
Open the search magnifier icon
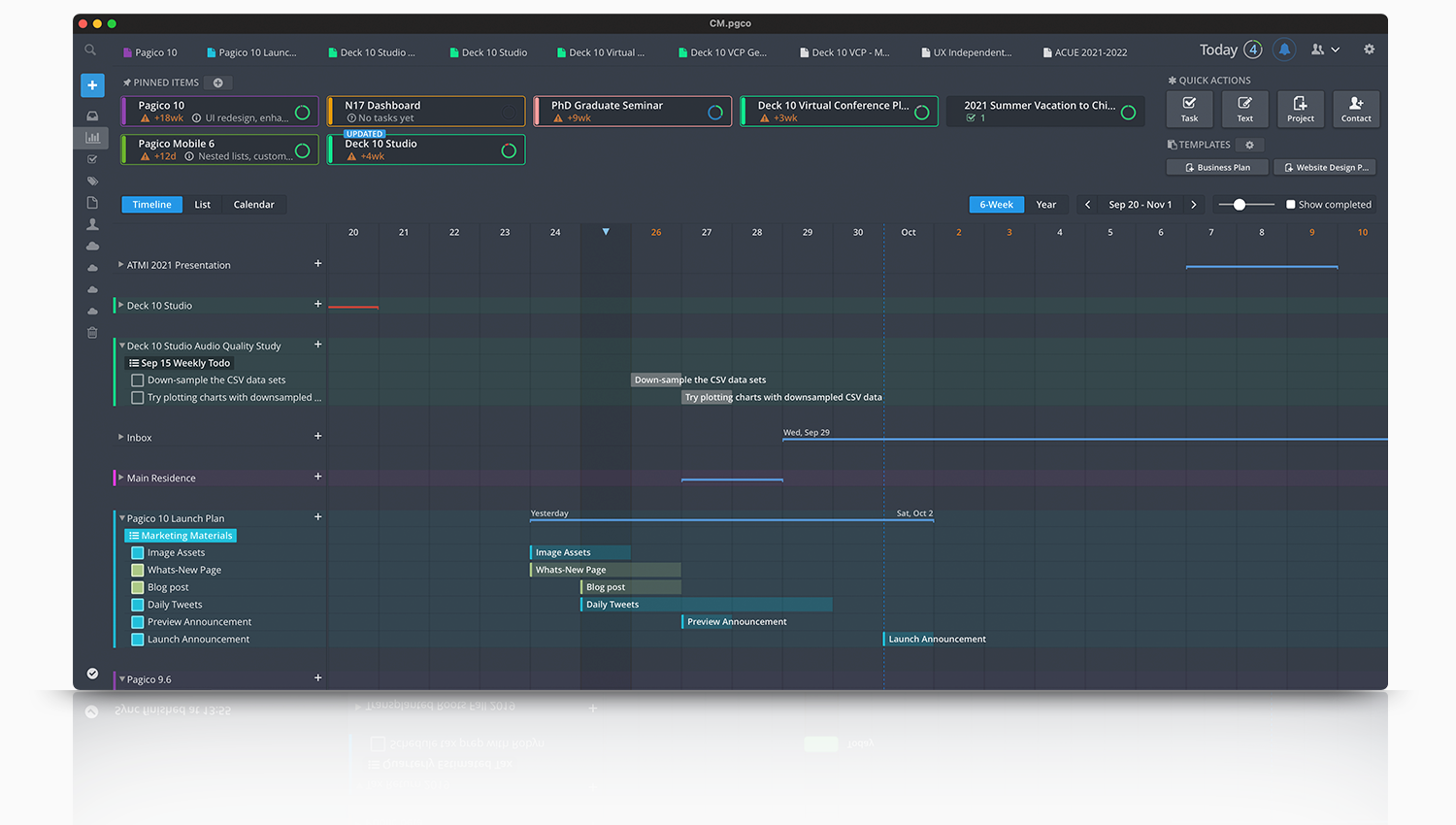pos(90,49)
